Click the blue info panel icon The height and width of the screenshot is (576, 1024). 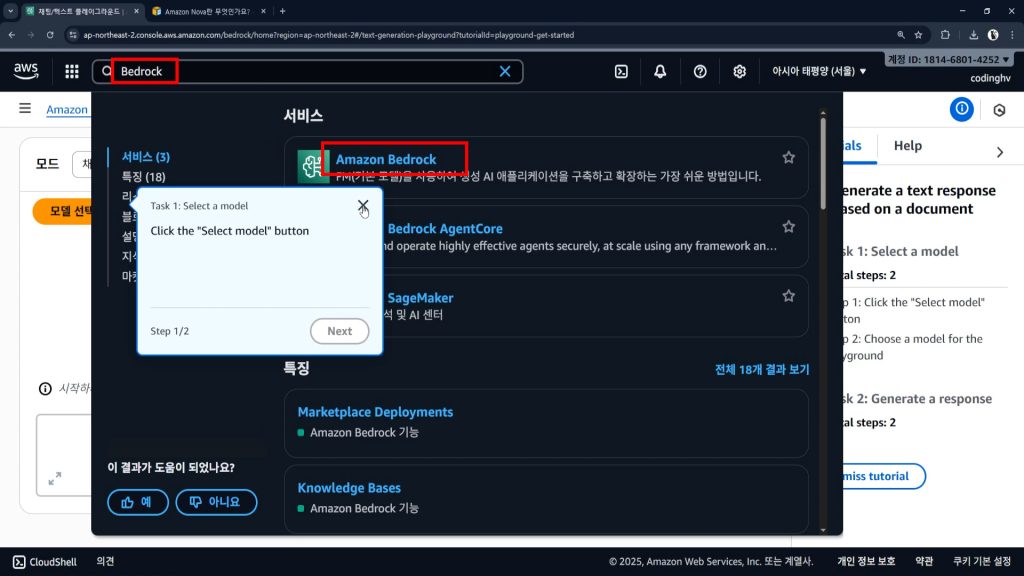[x=961, y=109]
